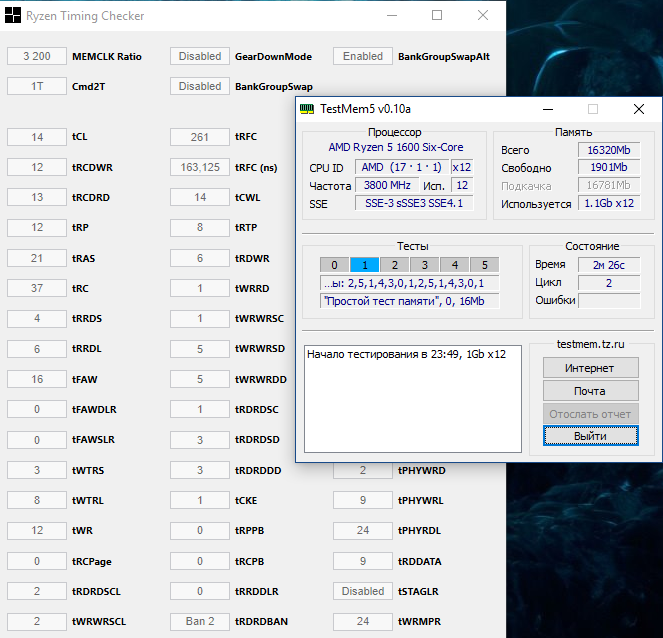Screen dimensions: 663x638
Task: Click the AMD Ryzen 5 1600 Six-Core text
Action: pos(396,147)
